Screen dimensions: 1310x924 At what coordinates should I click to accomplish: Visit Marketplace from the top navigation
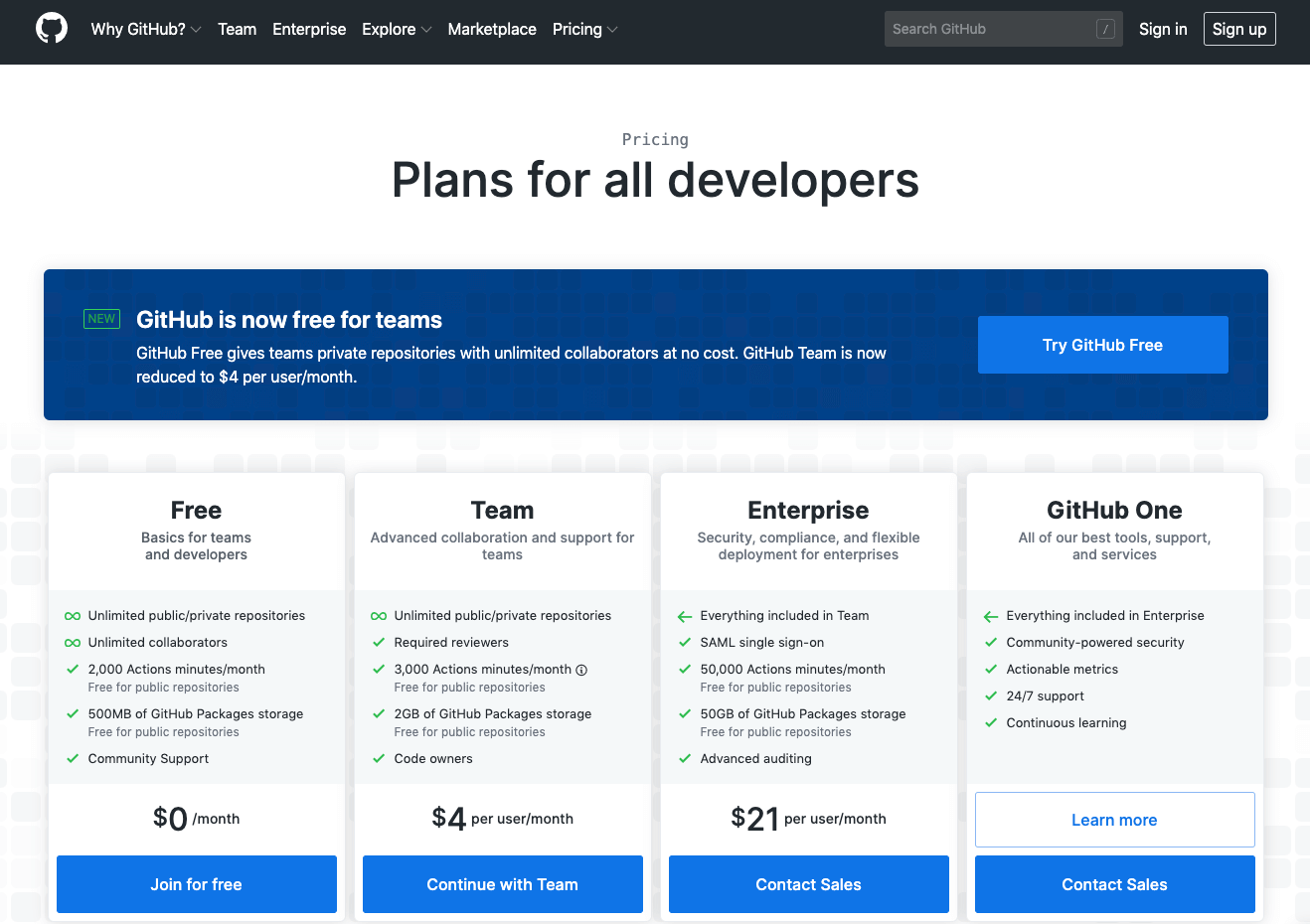click(492, 30)
